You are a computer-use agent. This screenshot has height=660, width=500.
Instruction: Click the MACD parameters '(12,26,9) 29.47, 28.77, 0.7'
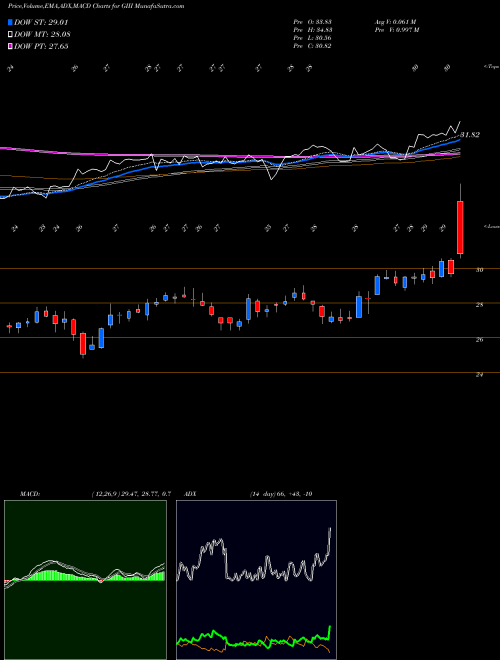130,494
